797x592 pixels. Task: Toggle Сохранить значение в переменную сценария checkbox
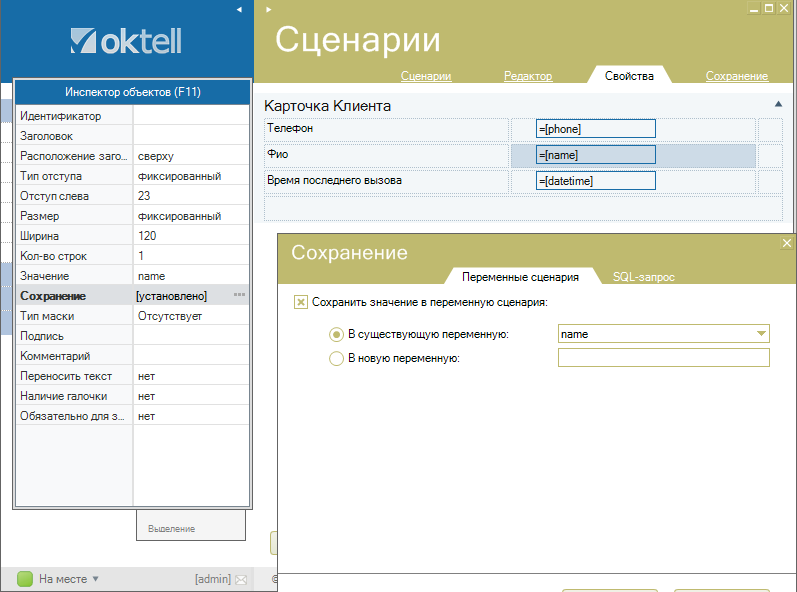(300, 301)
